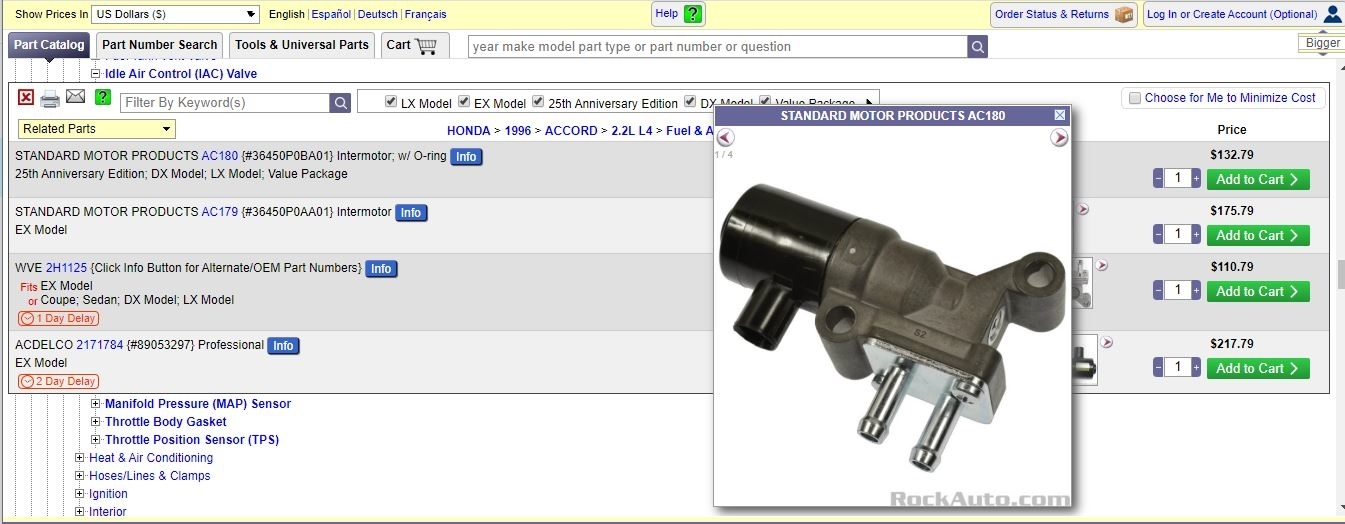Switch to the Part Catalog tab
Screen dimensions: 1345x524
tap(49, 45)
